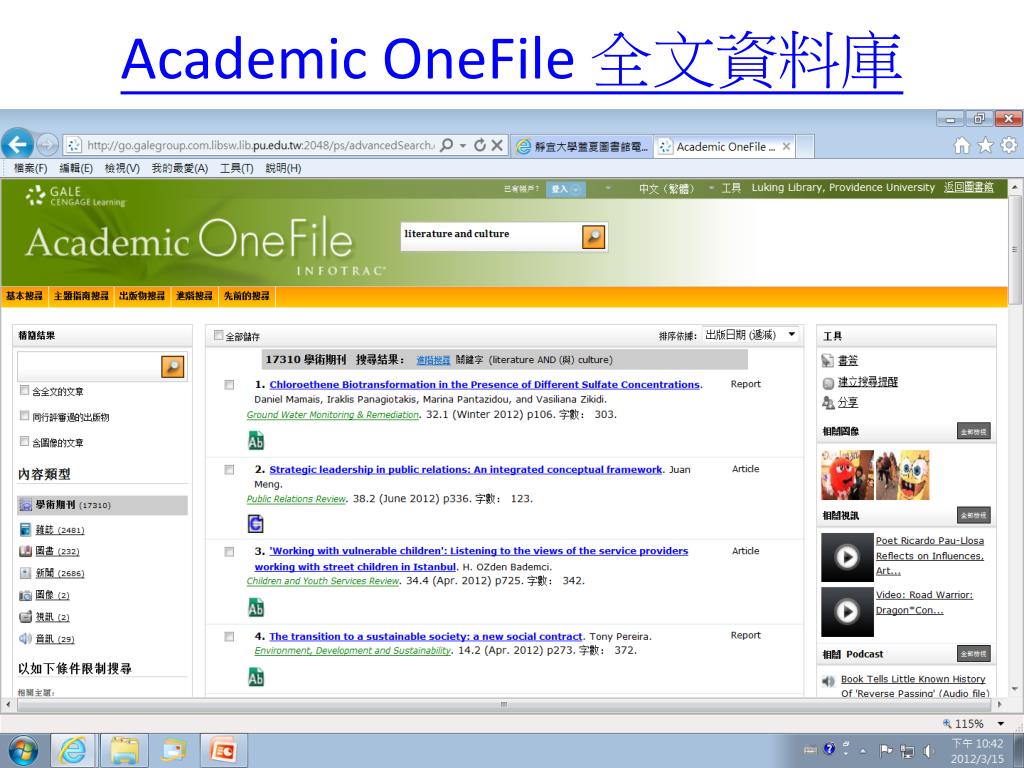Switch to the 出版物搜尋 tab
Viewport: 1024px width, 768px height.
[x=142, y=296]
